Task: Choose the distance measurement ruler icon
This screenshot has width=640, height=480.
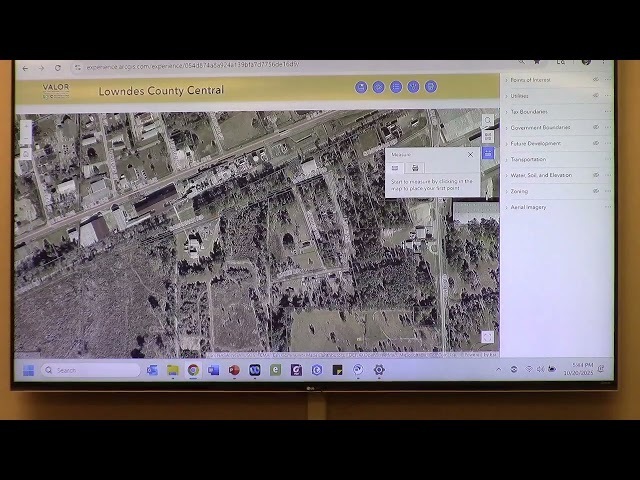Action: (x=396, y=168)
